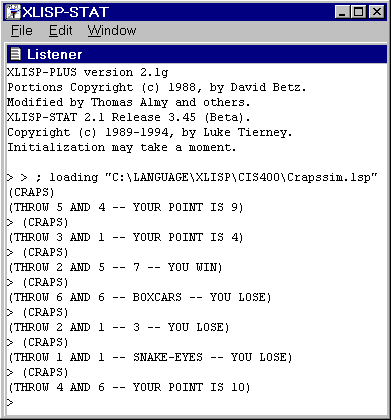Click "Initialization may take a moment." line

coord(122,147)
